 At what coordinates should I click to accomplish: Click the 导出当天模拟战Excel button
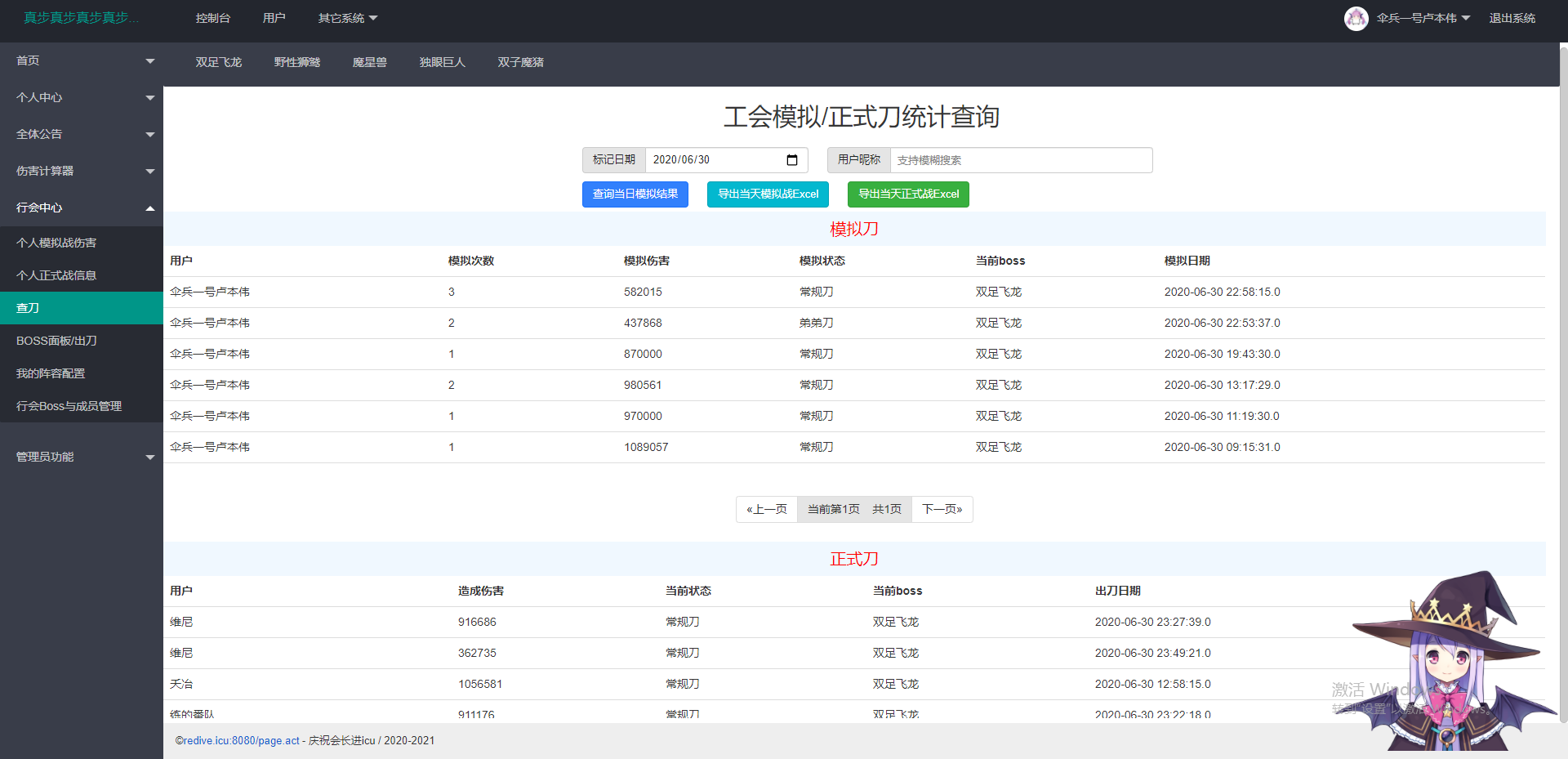pos(768,194)
